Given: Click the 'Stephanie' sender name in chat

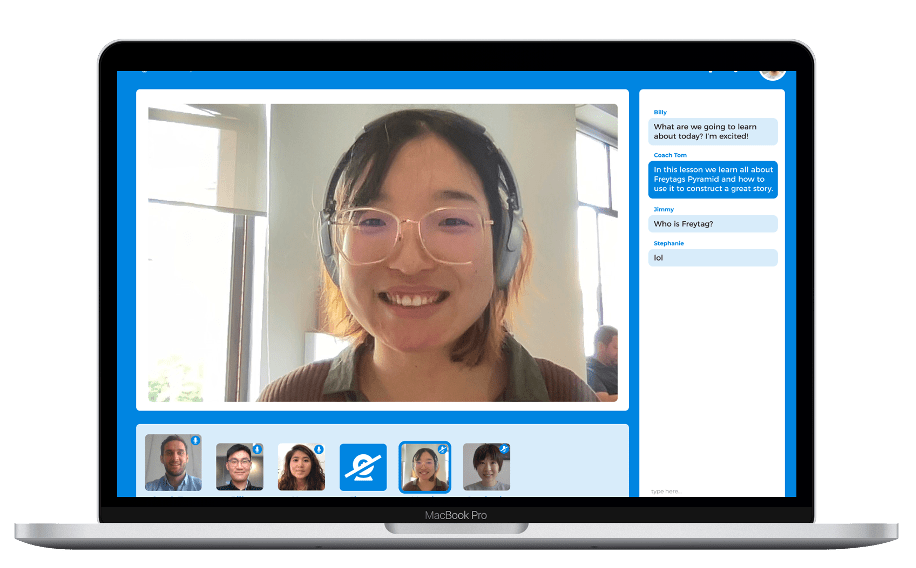Looking at the screenshot, I should (x=668, y=243).
